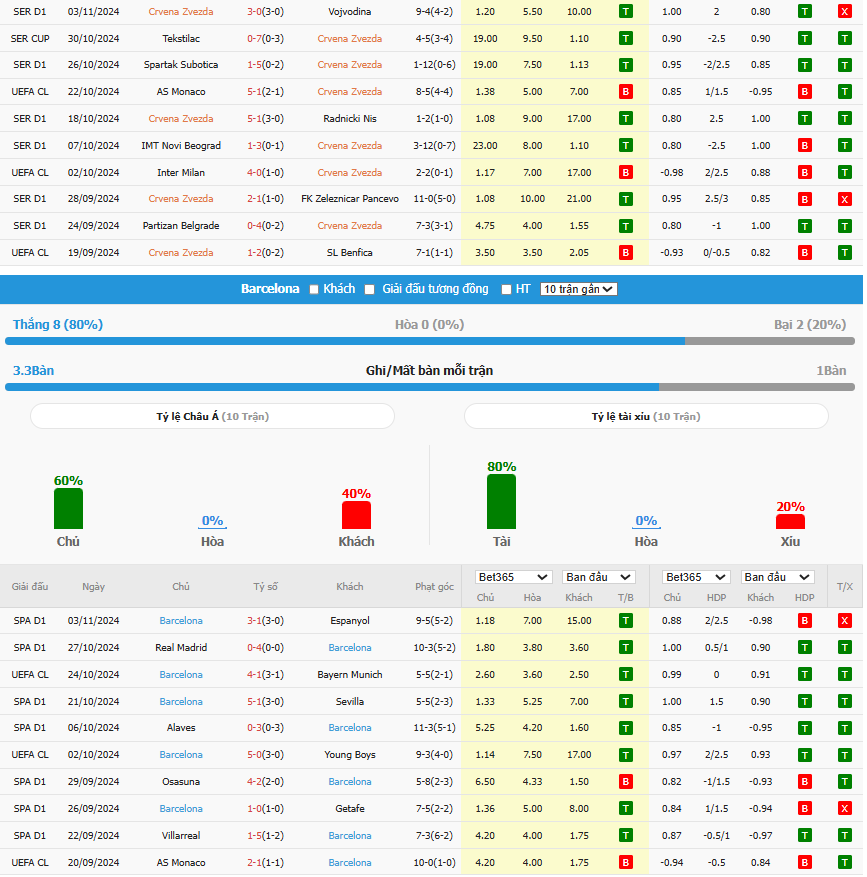This screenshot has height=877, width=867.
Task: Click the red B HDP icon in Espanyol row
Action: coord(804,621)
